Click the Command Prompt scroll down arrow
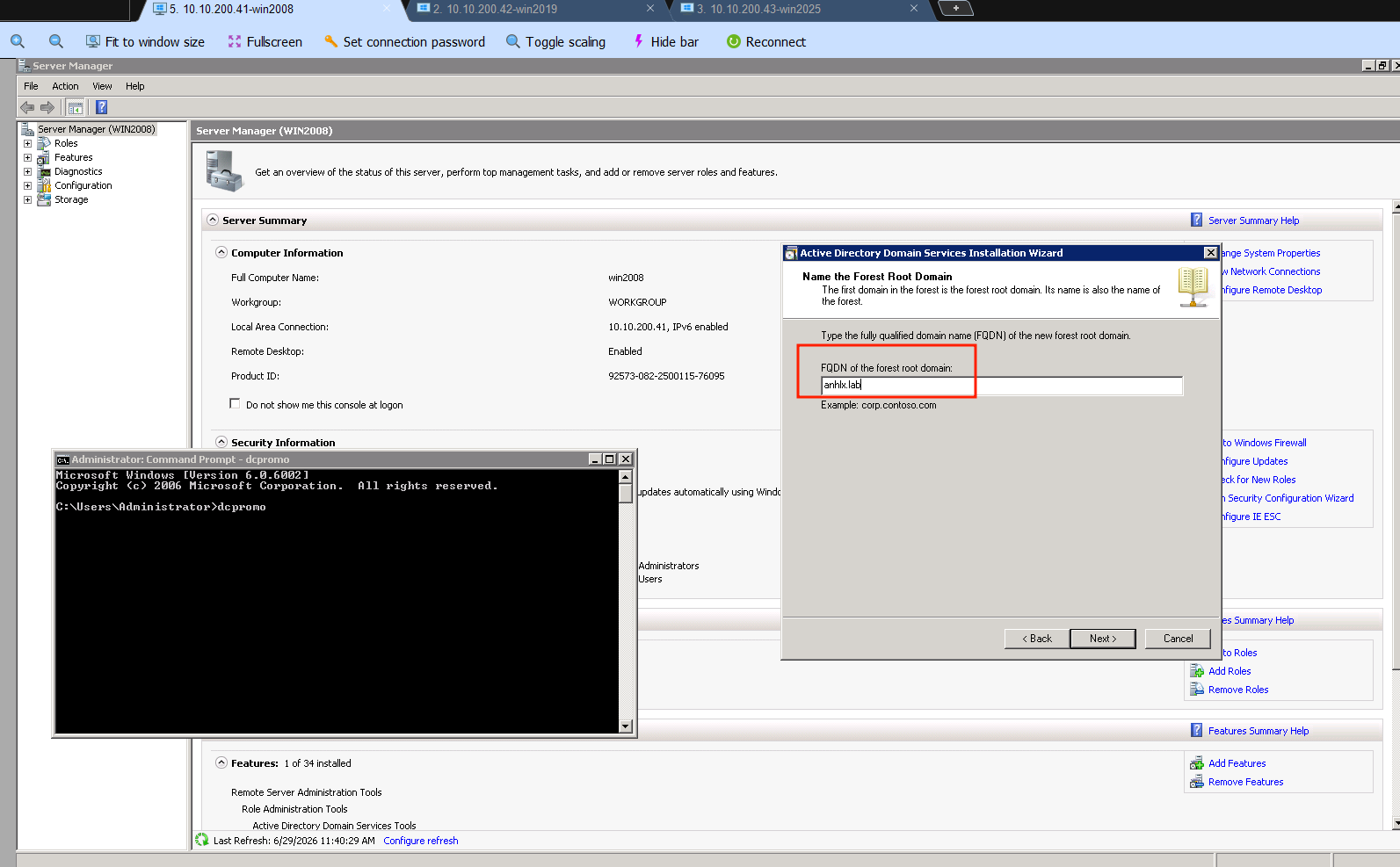The image size is (1400, 867). click(x=626, y=726)
